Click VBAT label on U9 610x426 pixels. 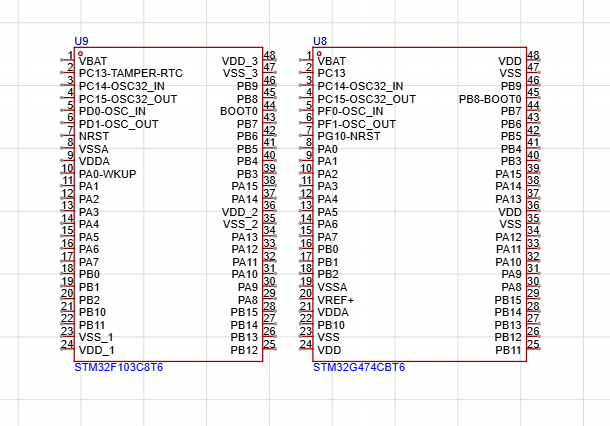(93, 61)
